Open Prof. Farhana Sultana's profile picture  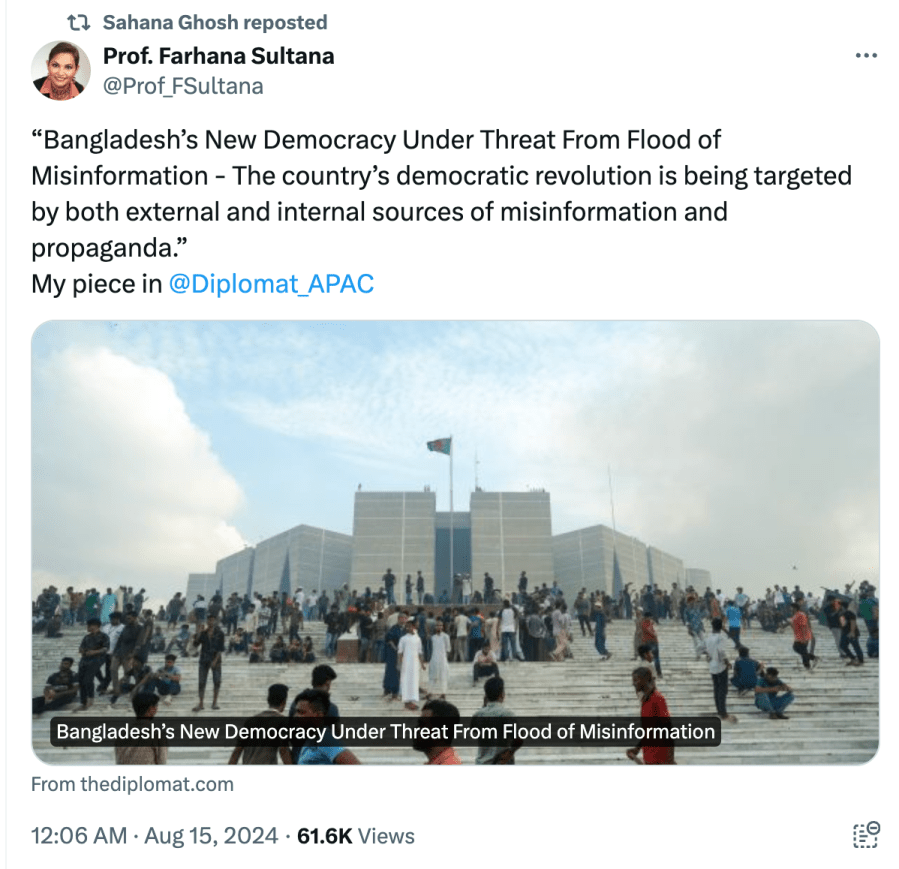pos(61,71)
